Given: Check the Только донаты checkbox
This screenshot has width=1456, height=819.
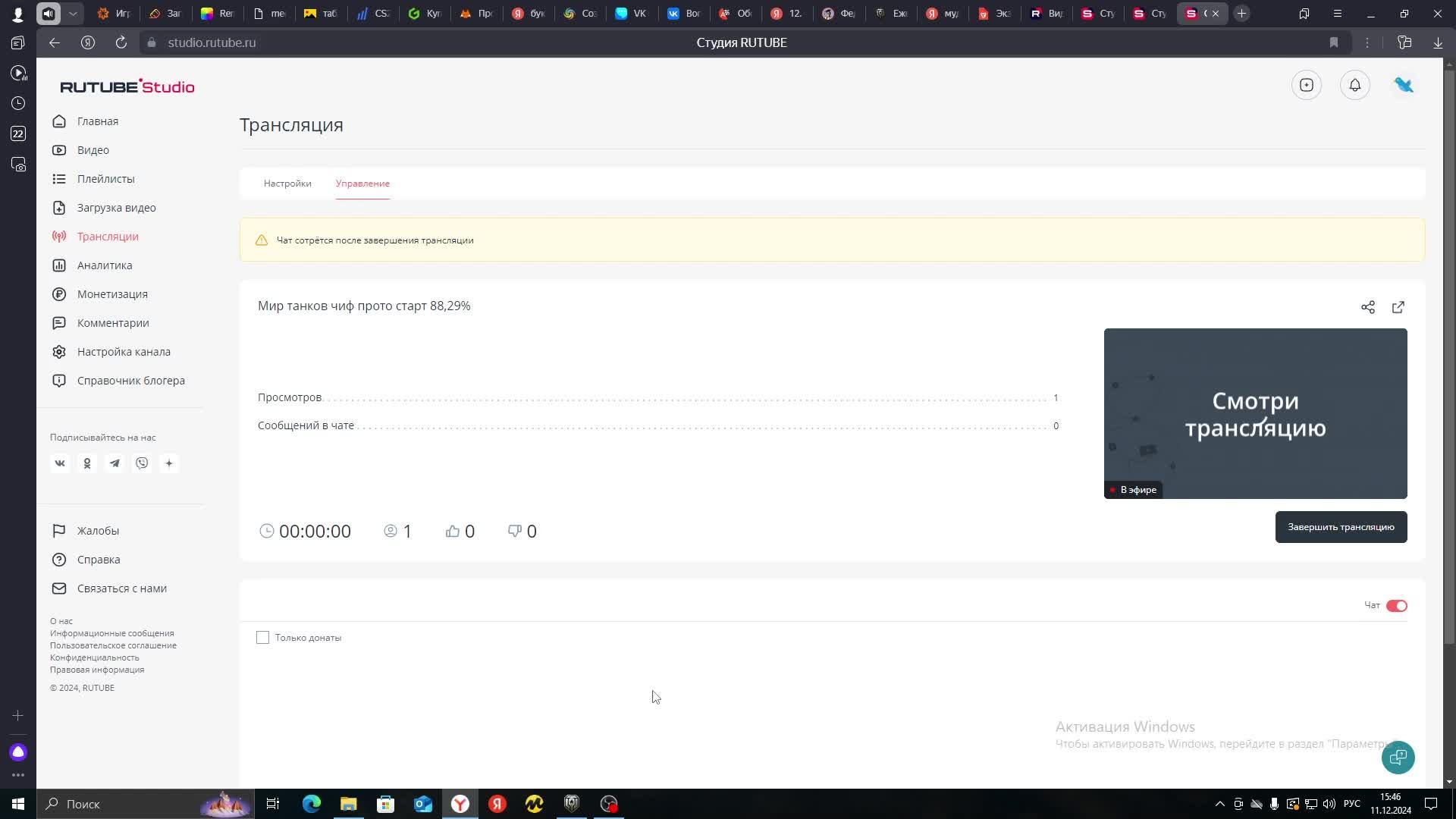Looking at the screenshot, I should (x=262, y=638).
